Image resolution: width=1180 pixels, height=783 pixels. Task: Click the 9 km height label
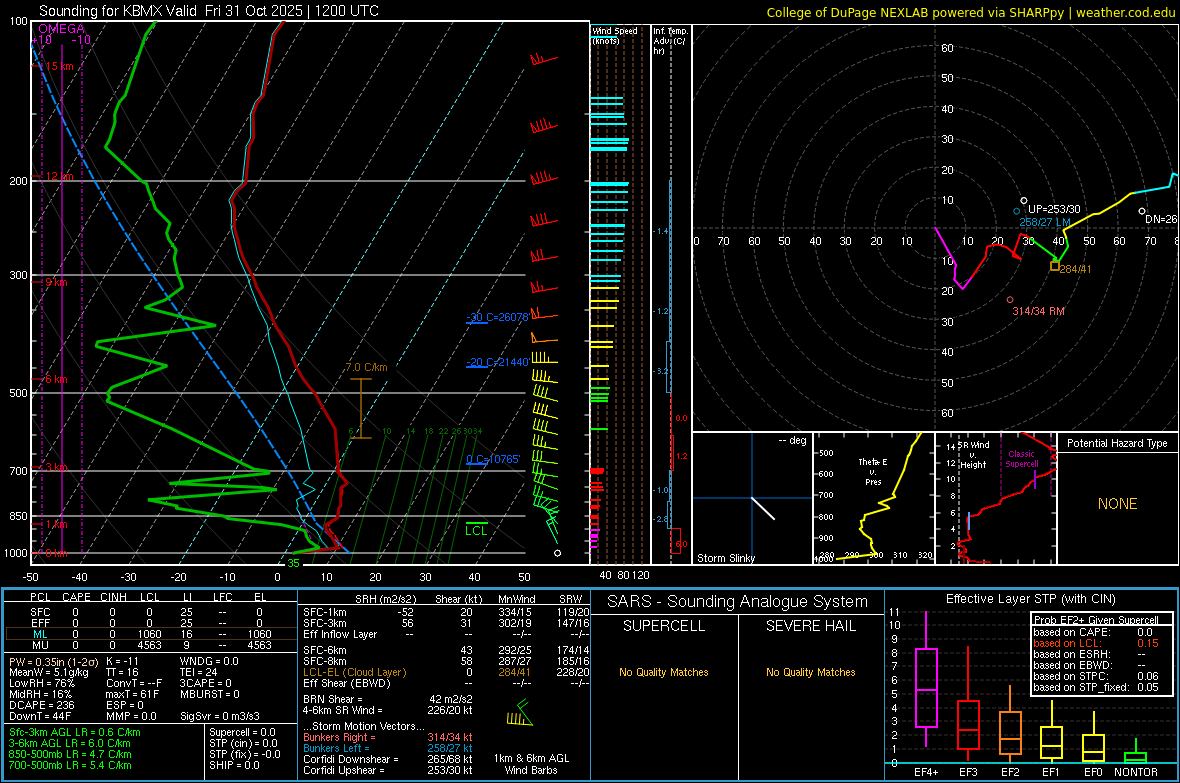click(55, 282)
